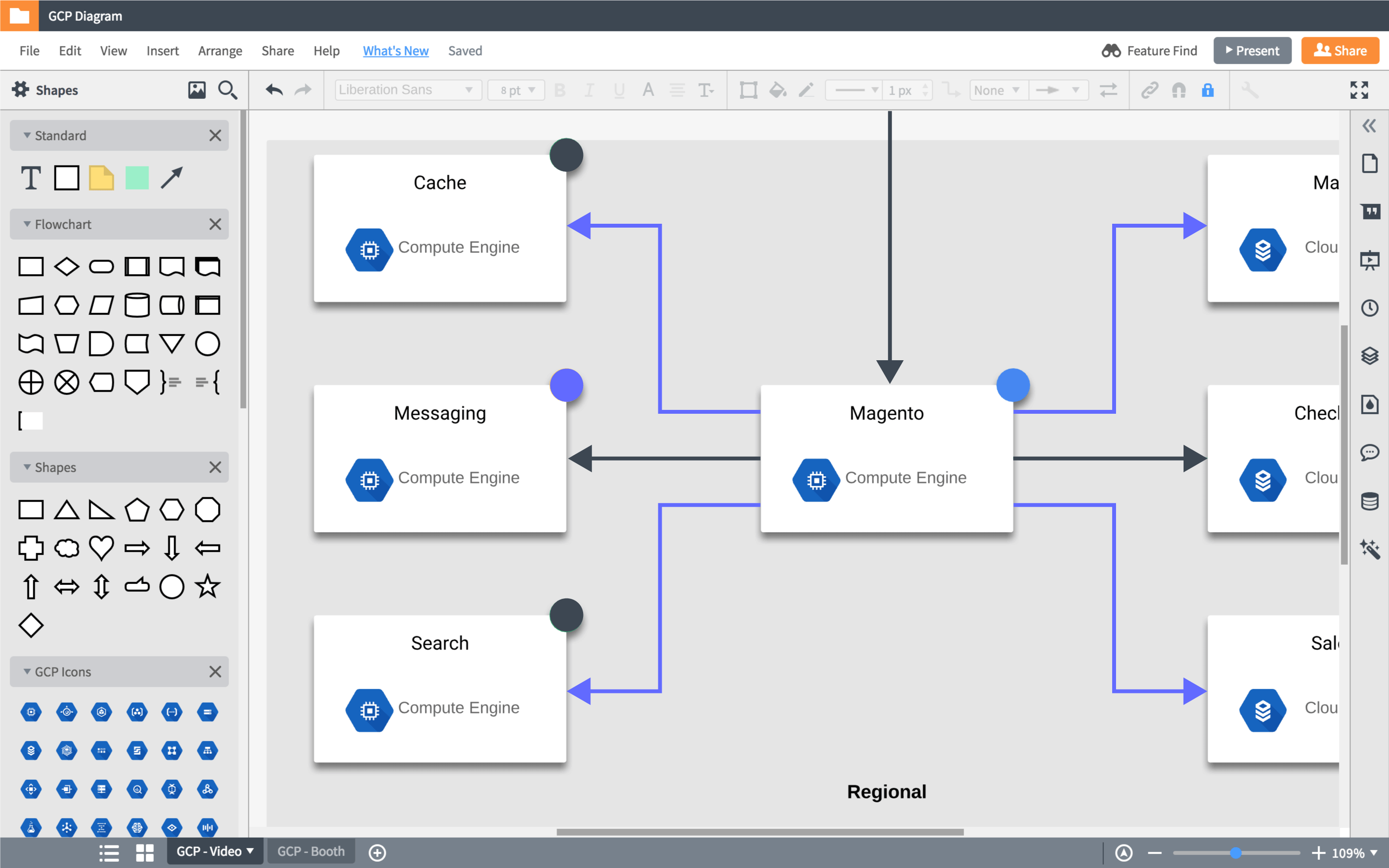Switch to the GCP - Booth page tab
The height and width of the screenshot is (868, 1389).
point(311,851)
